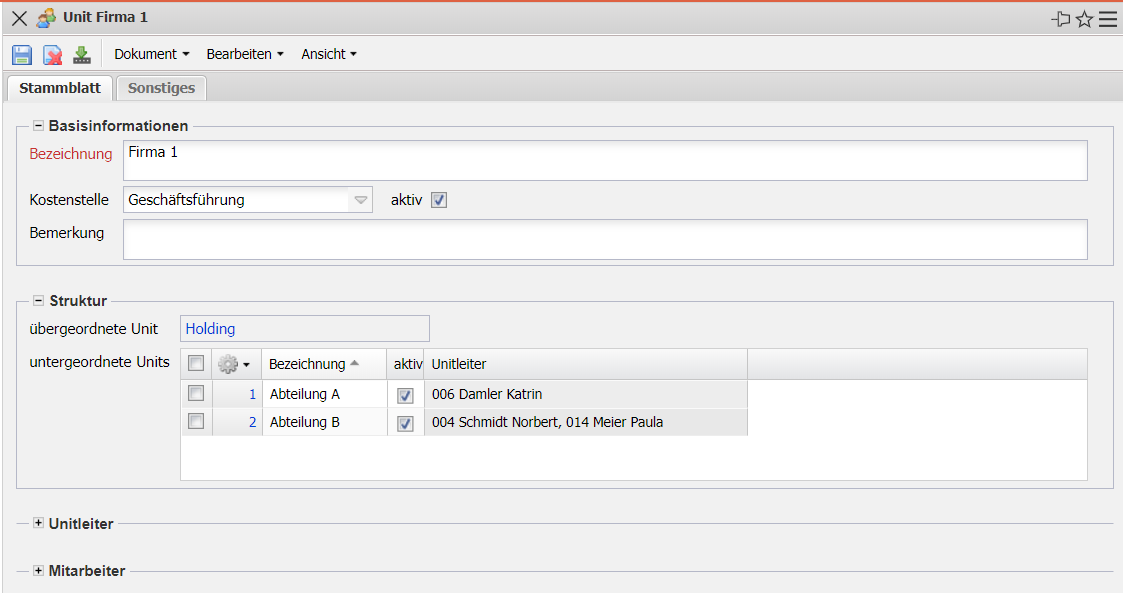Click the document icon with red X

pyautogui.click(x=52, y=55)
